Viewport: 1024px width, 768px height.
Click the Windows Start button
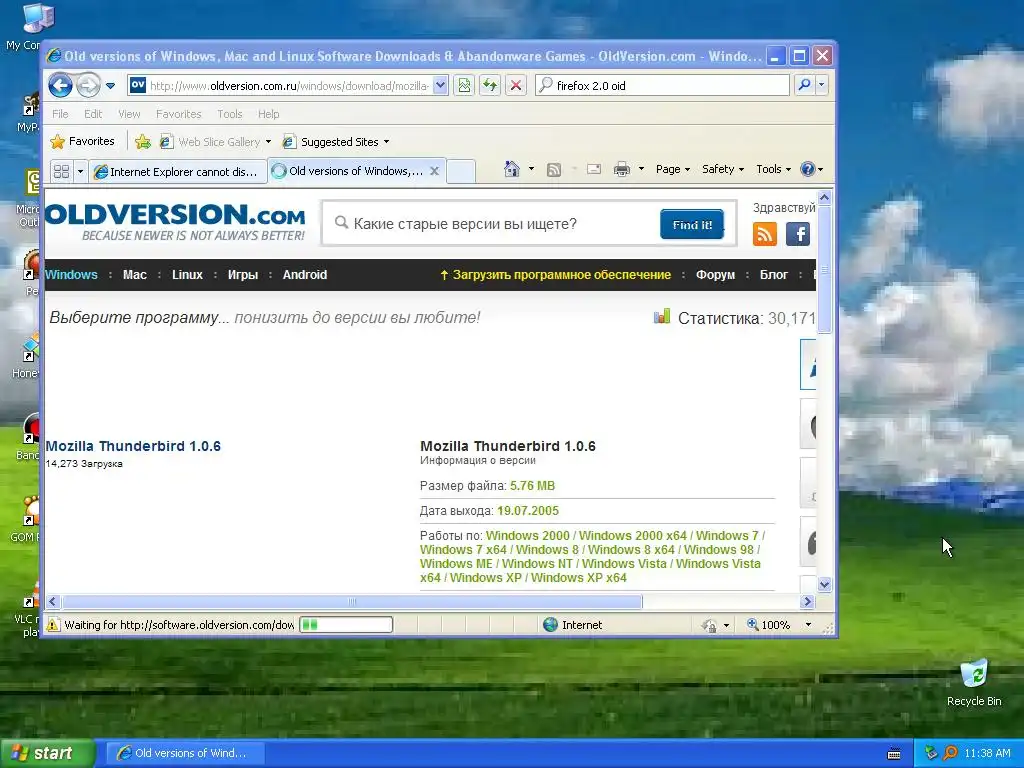47,753
